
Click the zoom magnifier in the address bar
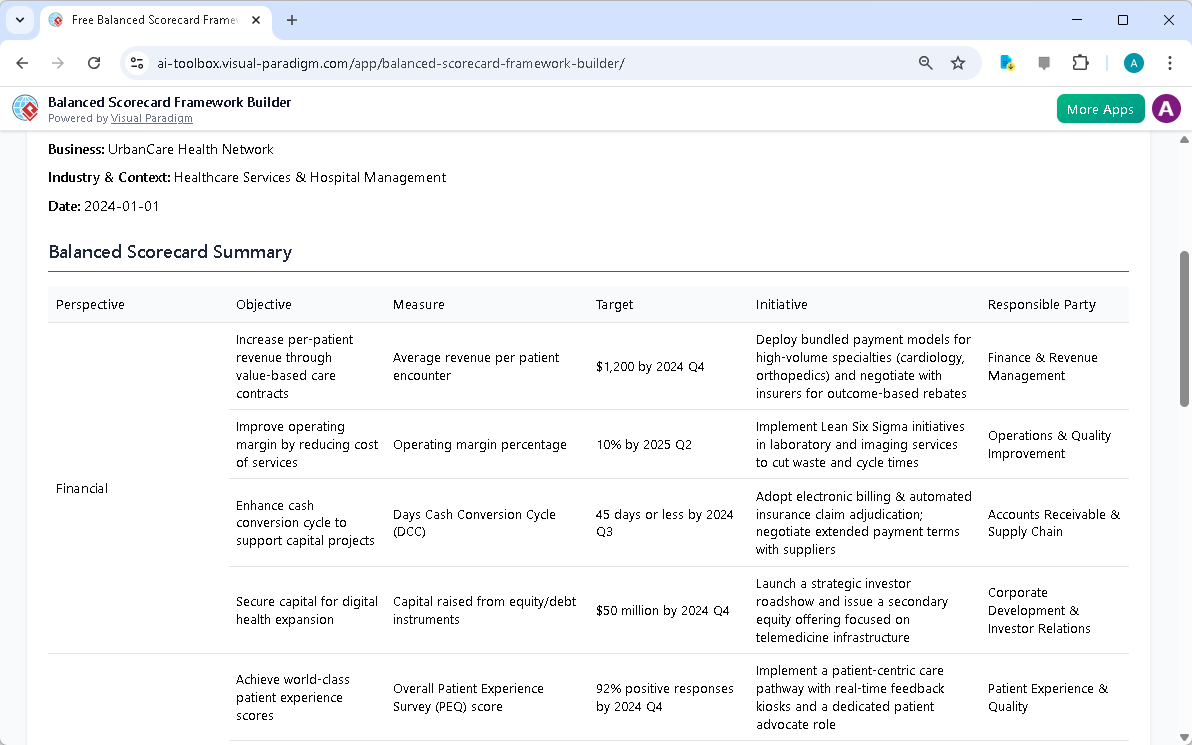(925, 62)
